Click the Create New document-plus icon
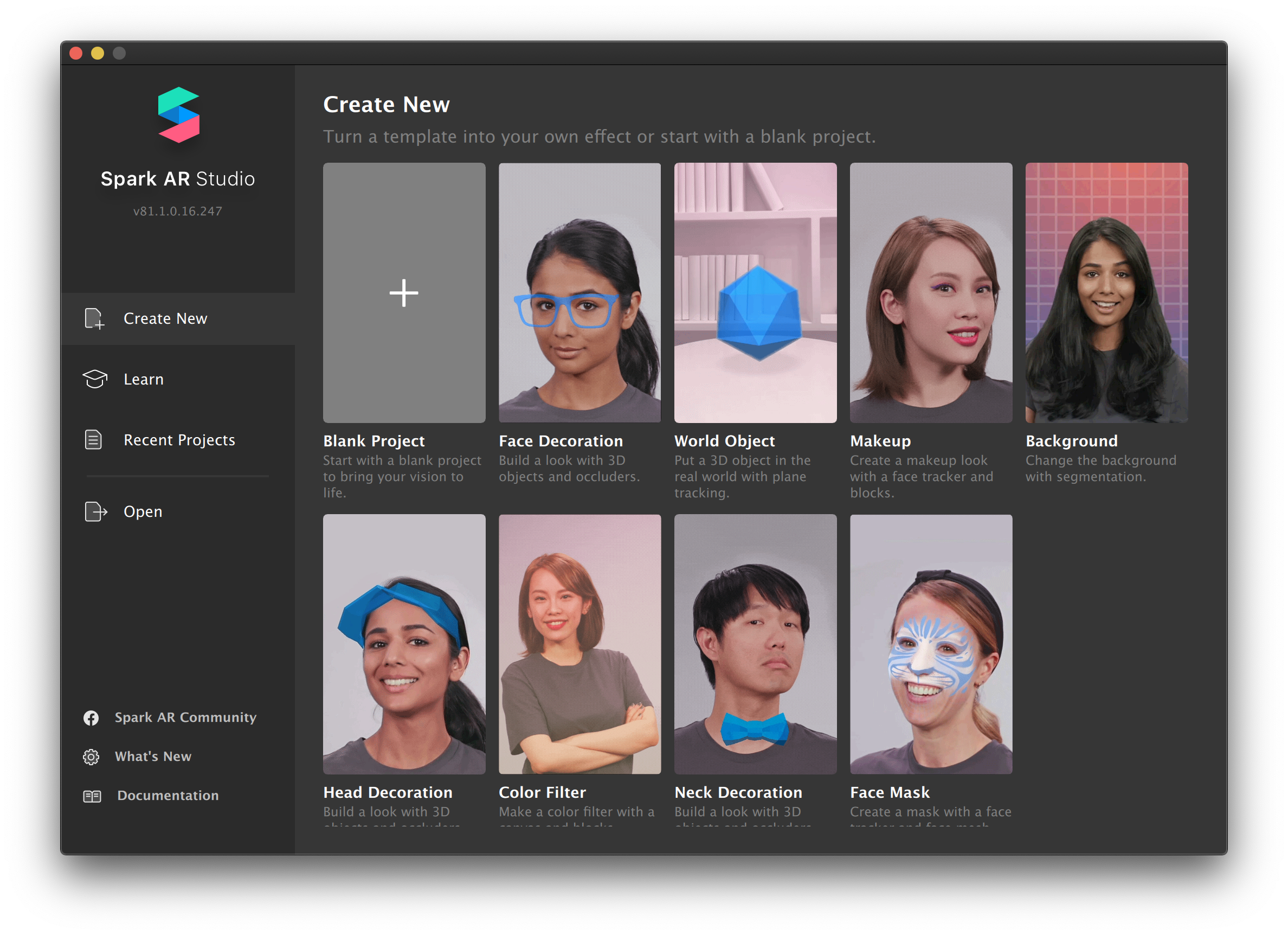The image size is (1288, 935). click(94, 319)
